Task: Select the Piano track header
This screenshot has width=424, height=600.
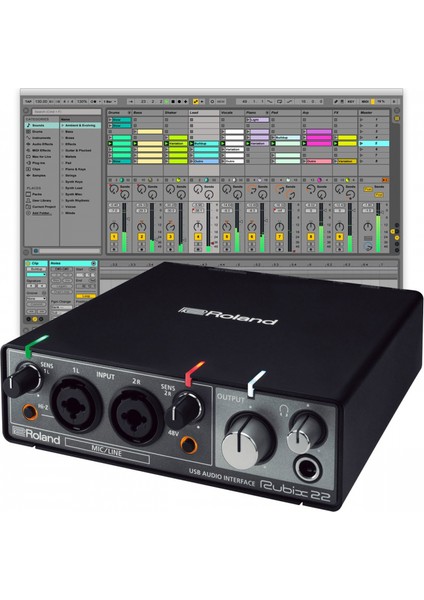Action: [x=257, y=113]
